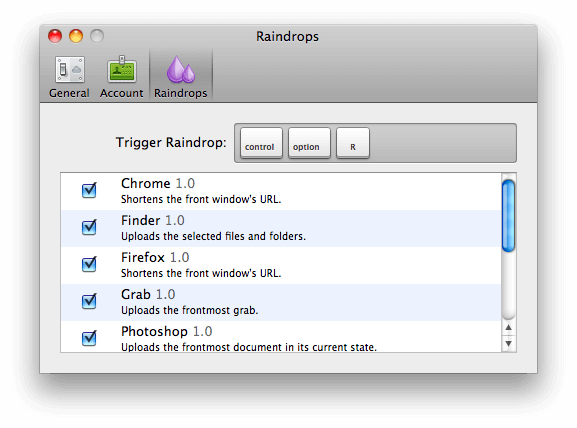The height and width of the screenshot is (428, 577).
Task: Click the scroll down arrow
Action: [509, 344]
